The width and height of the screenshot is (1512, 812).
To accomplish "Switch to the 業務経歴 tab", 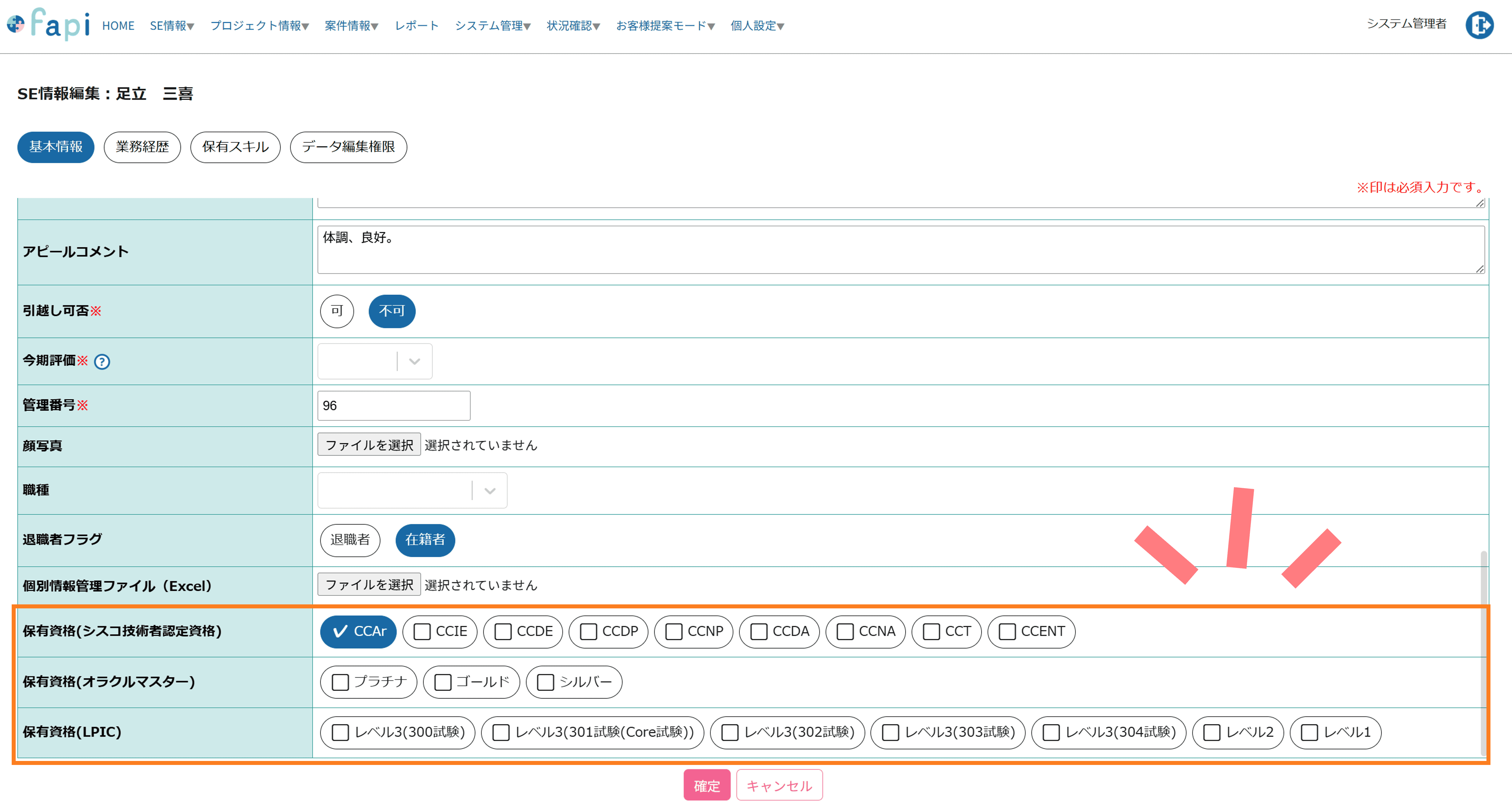I will pos(142,147).
